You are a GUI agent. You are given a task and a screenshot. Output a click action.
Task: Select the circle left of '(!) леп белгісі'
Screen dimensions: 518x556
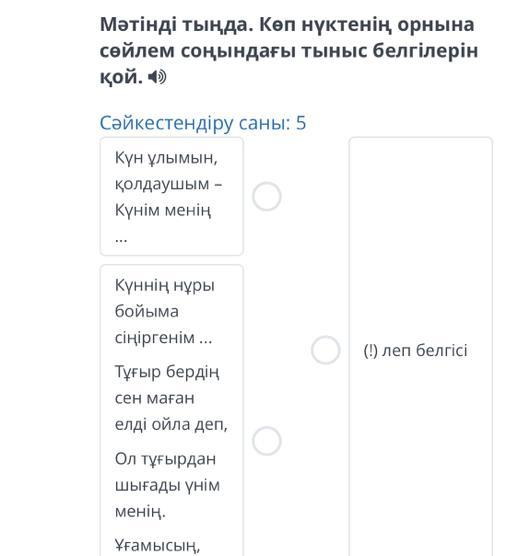(x=325, y=350)
